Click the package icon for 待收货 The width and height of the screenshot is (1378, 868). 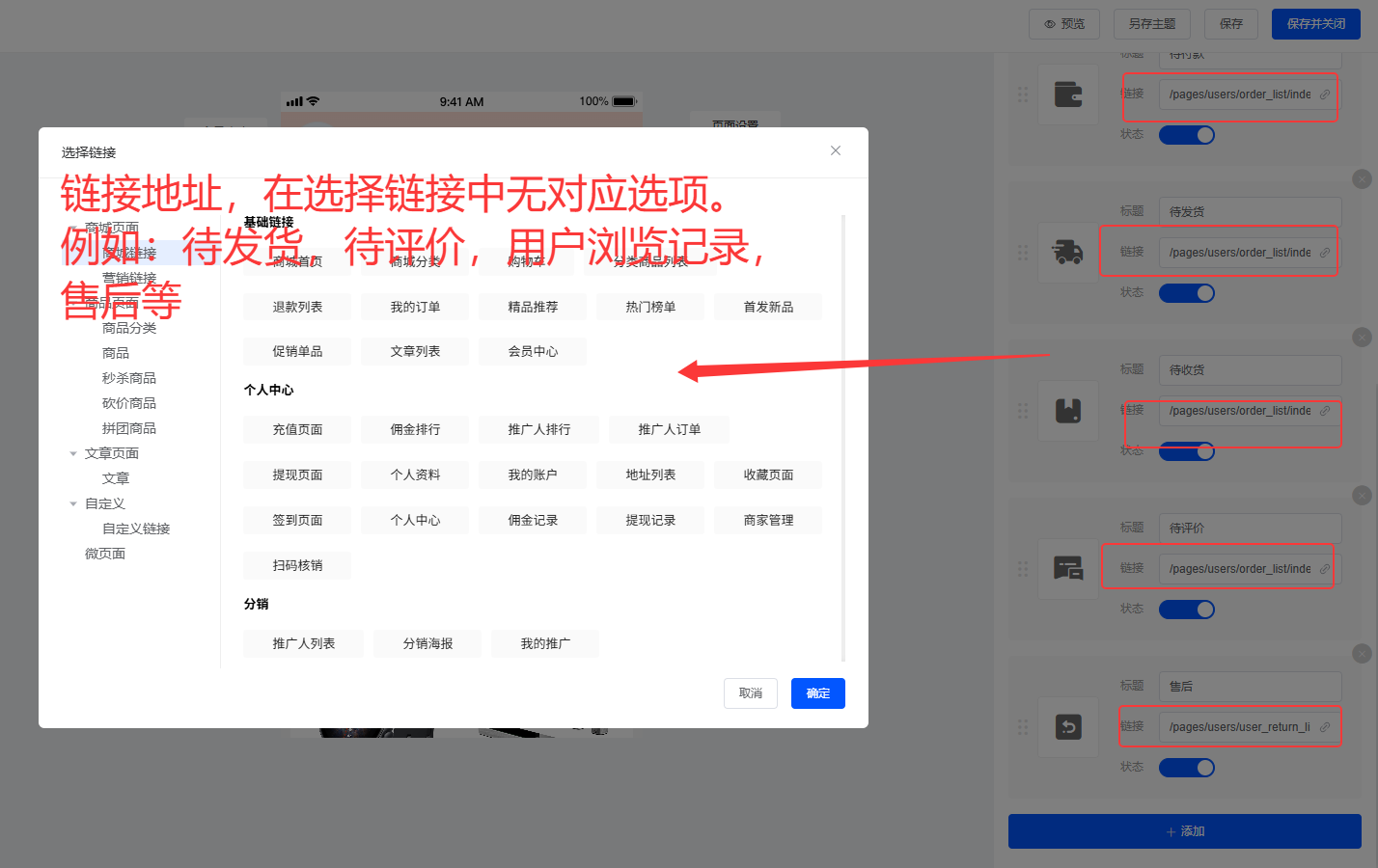click(x=1068, y=411)
